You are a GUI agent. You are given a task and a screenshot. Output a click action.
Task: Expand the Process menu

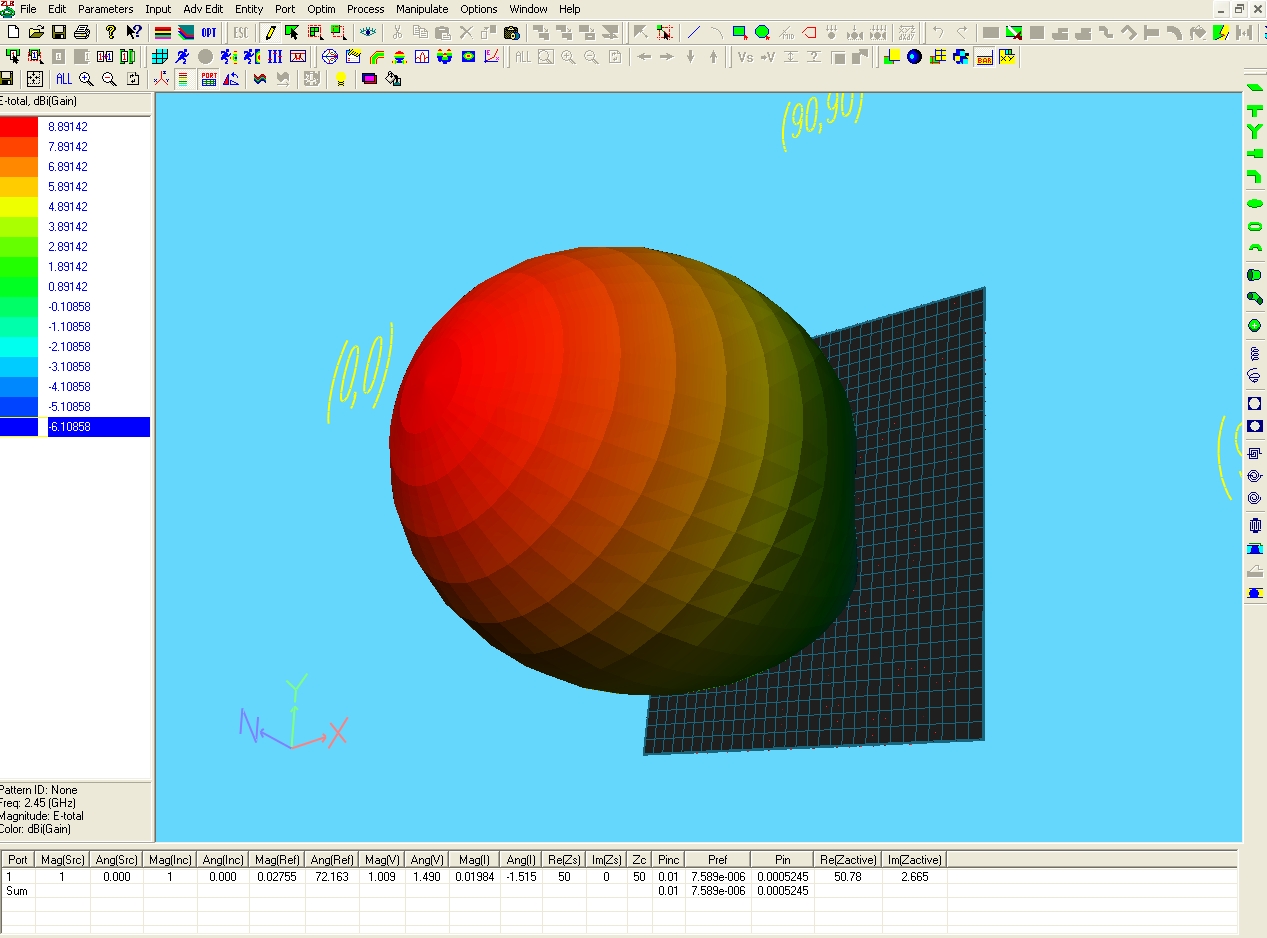366,9
